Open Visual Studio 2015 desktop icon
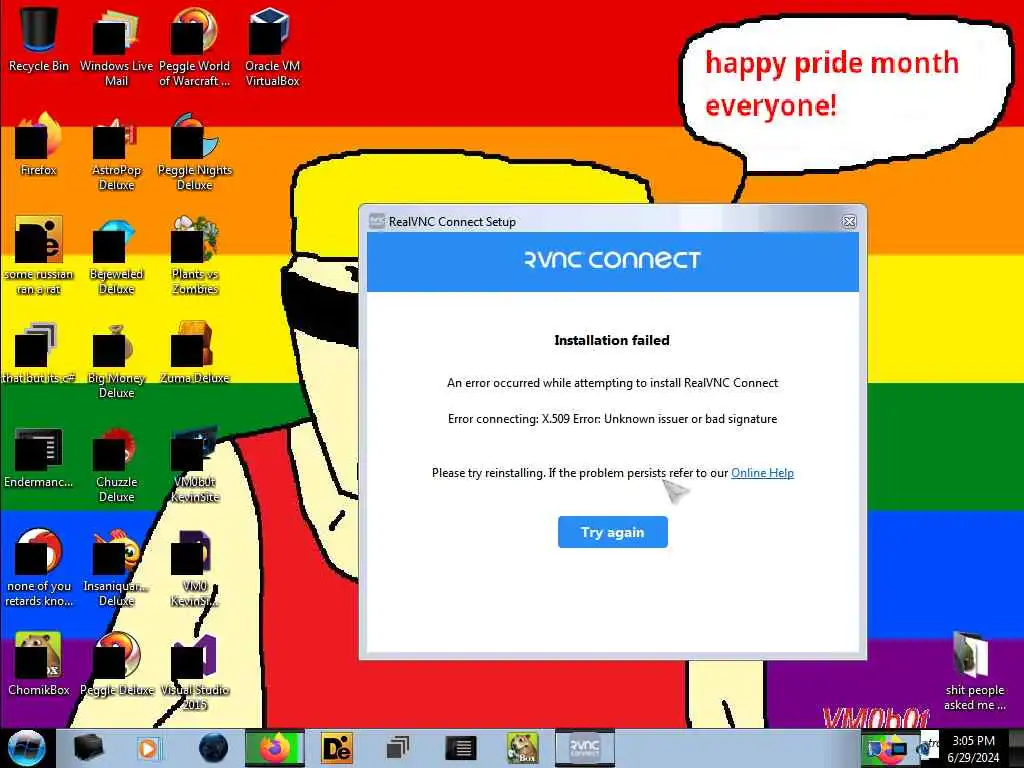The height and width of the screenshot is (768, 1024). [195, 671]
